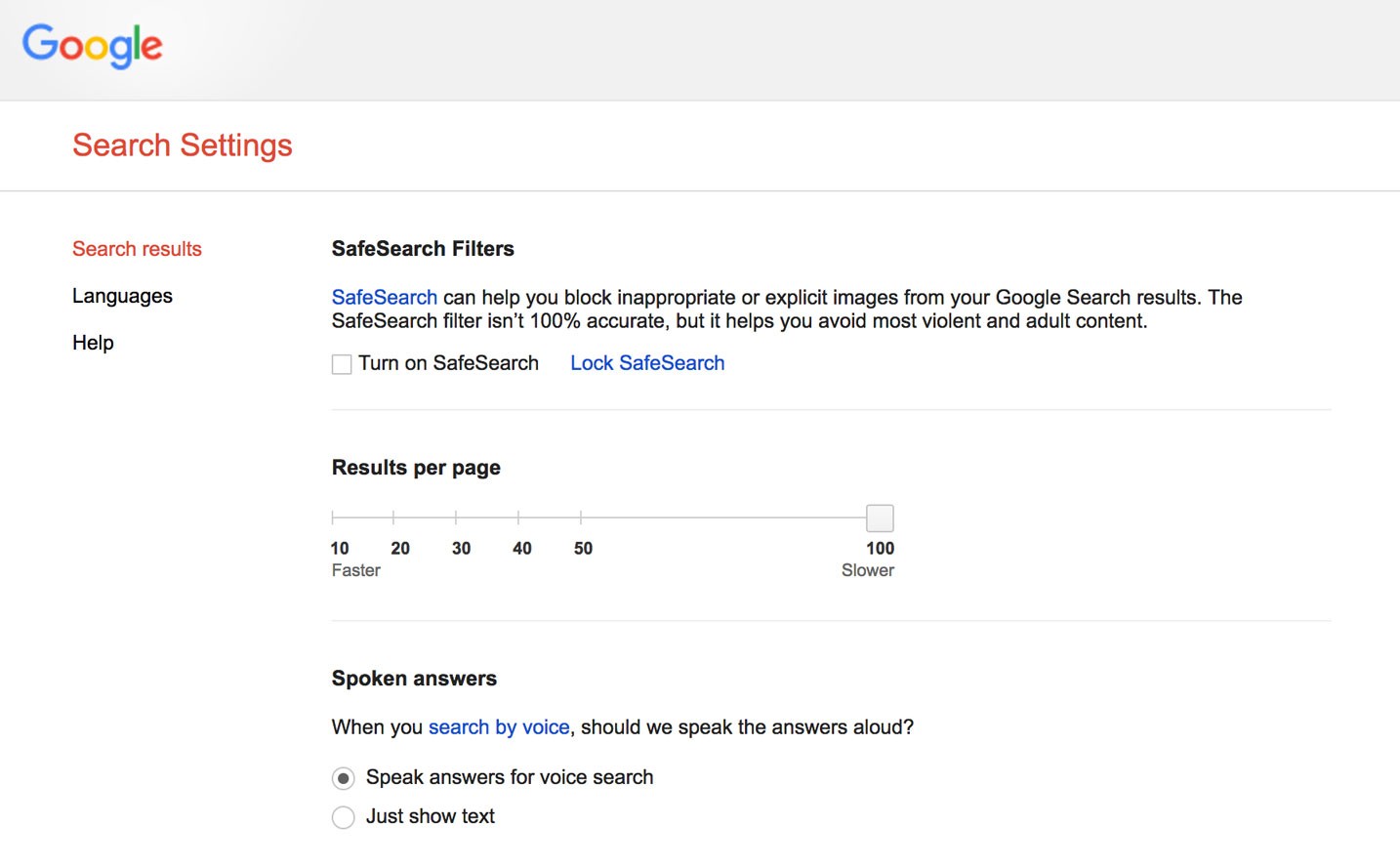Image resolution: width=1400 pixels, height=868 pixels.
Task: Set results per page to 10
Action: (x=333, y=517)
